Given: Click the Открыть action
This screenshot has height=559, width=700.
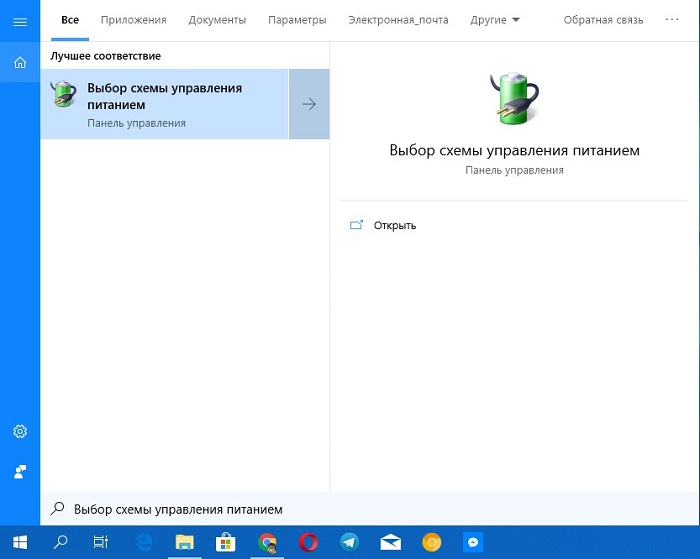Looking at the screenshot, I should tap(395, 225).
